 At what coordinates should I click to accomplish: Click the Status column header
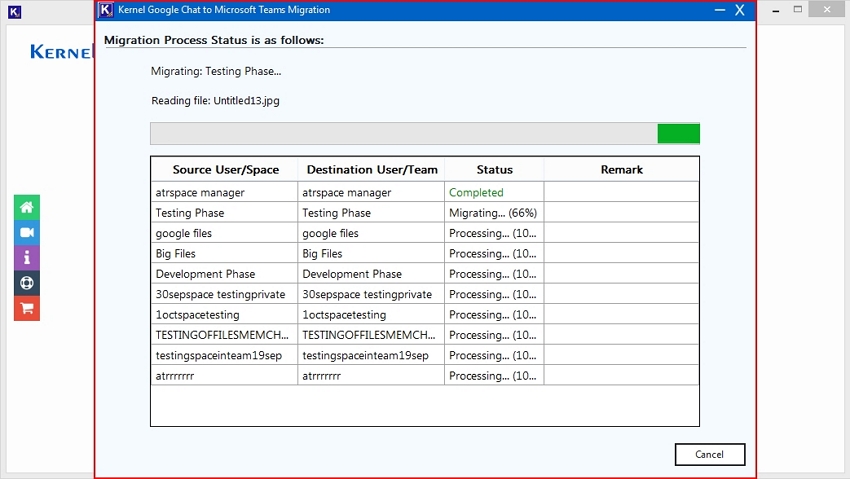(494, 170)
